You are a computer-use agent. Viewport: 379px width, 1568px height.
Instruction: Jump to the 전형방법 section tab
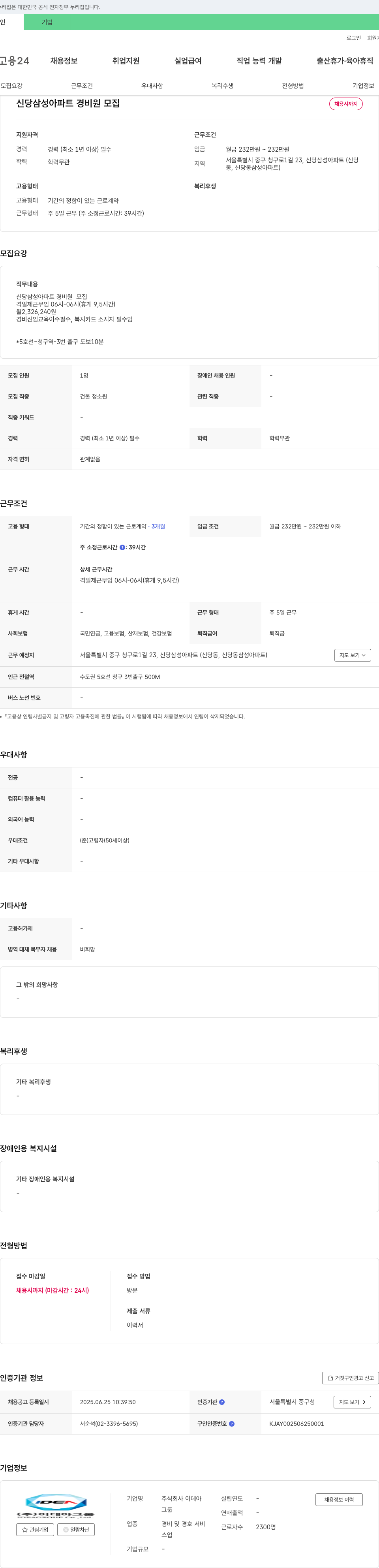(293, 86)
